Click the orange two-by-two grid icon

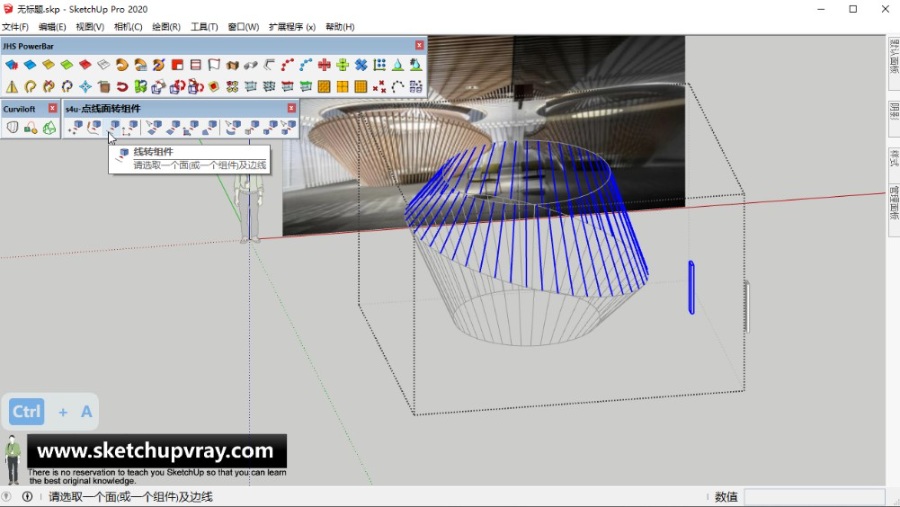pos(342,87)
